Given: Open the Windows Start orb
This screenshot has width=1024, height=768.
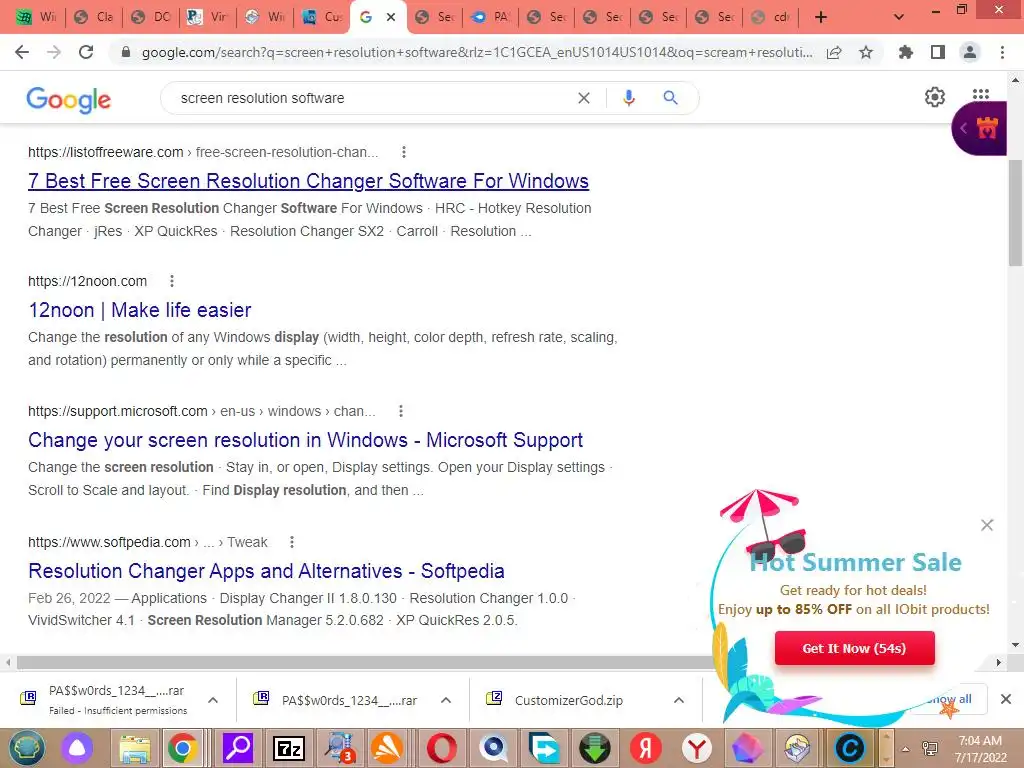Looking at the screenshot, I should (x=26, y=748).
